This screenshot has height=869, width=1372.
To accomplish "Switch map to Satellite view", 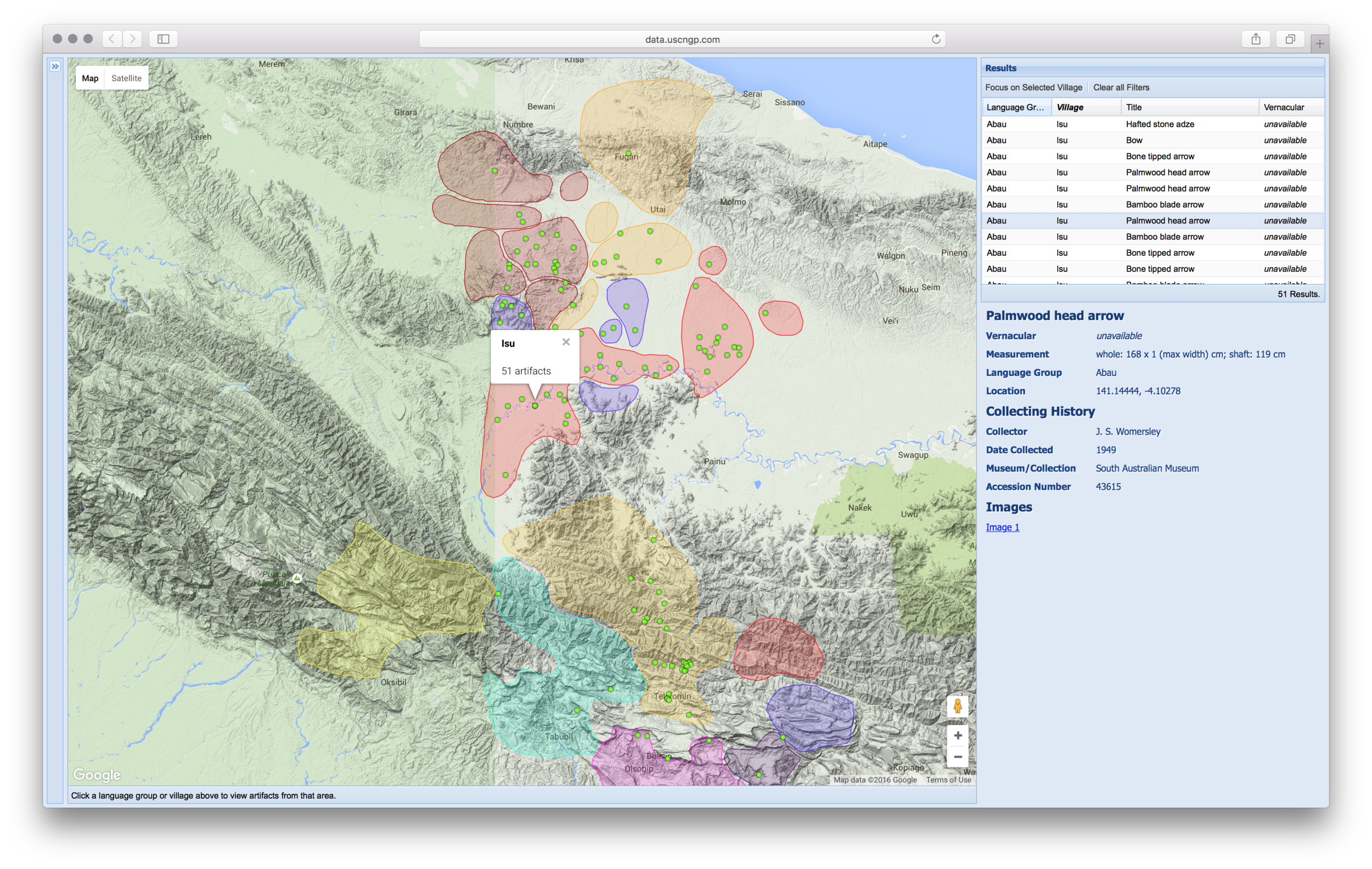I will 126,78.
